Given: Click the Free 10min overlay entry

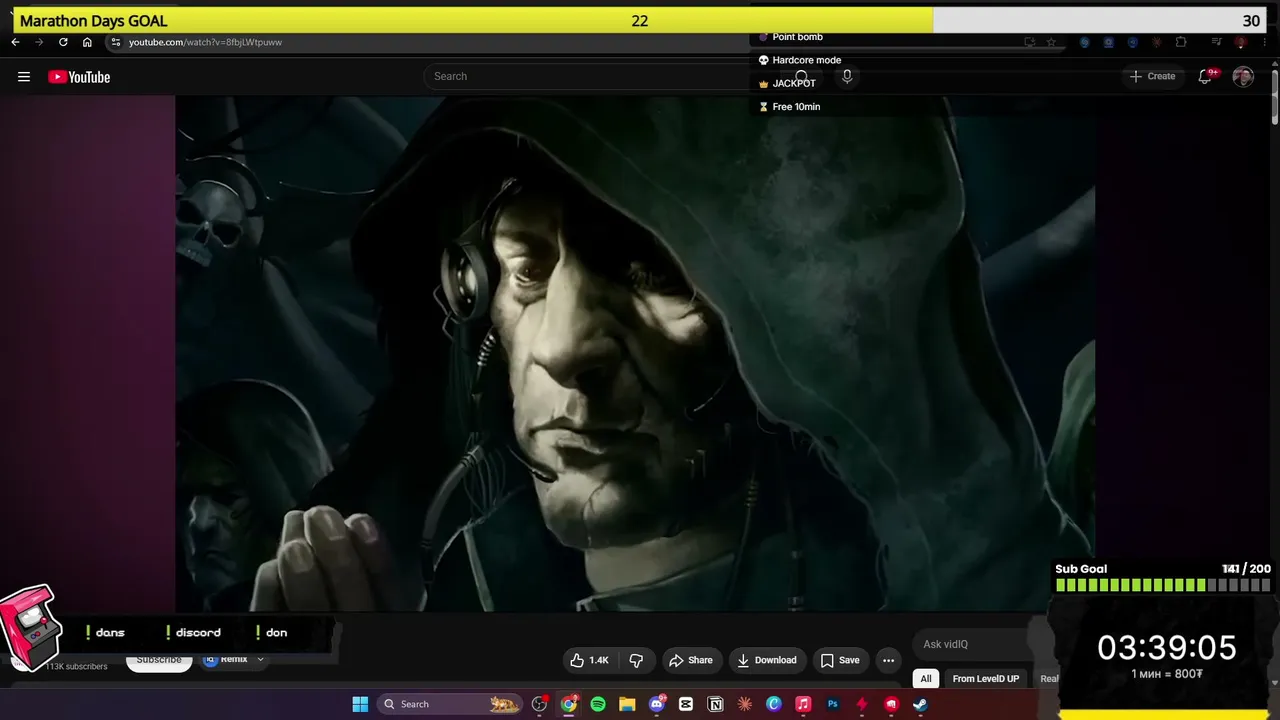Looking at the screenshot, I should click(x=789, y=106).
